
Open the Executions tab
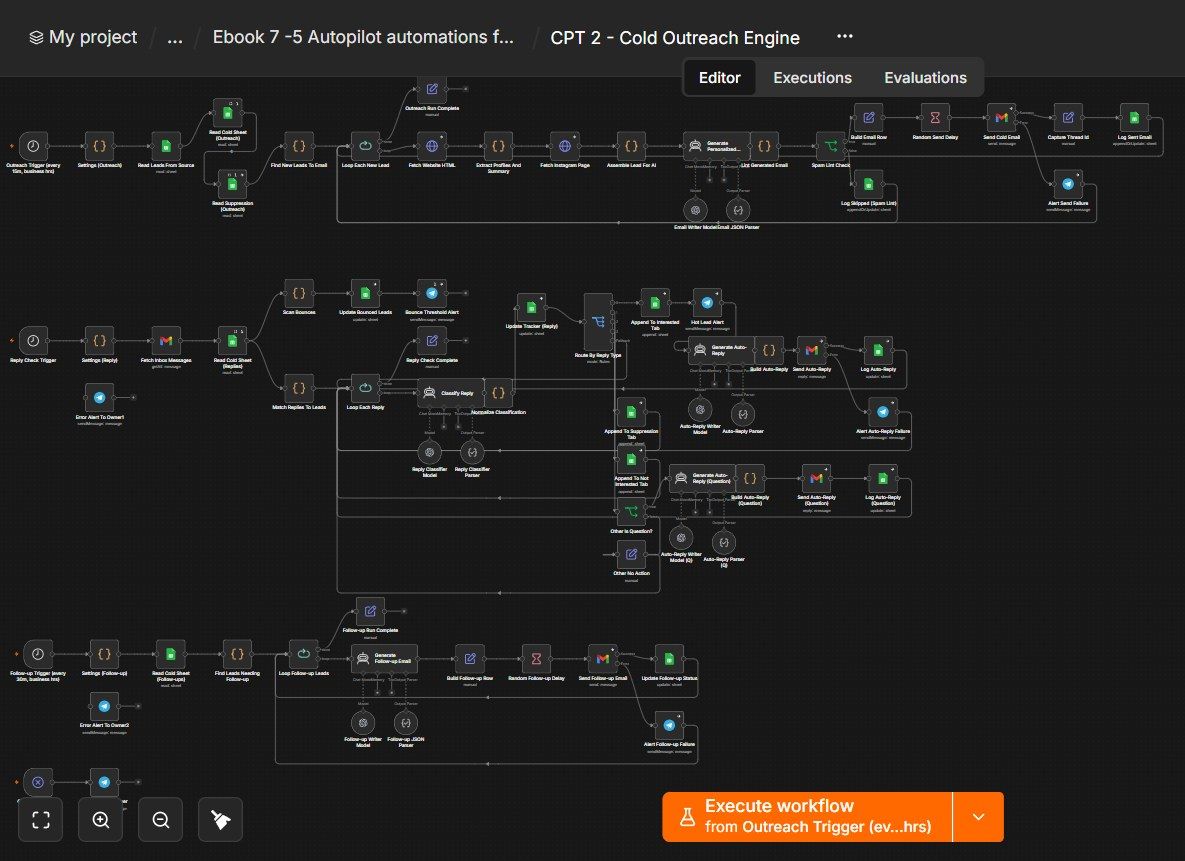[x=812, y=78]
